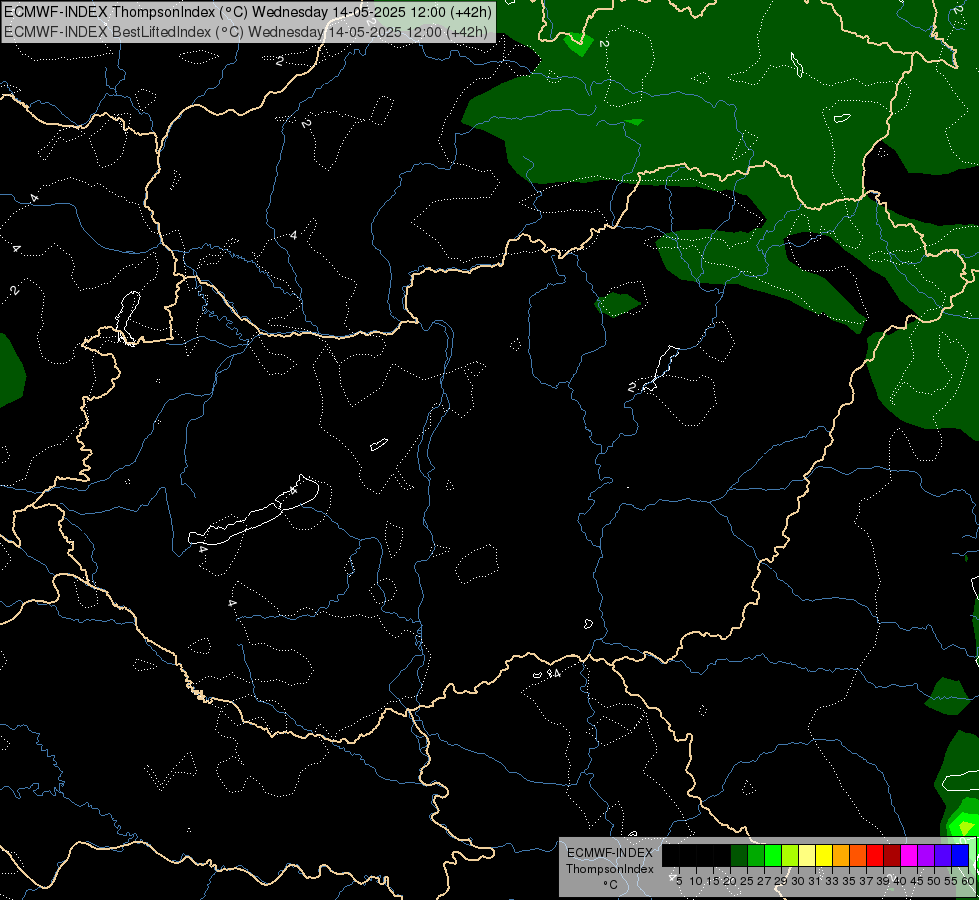Click the medium green 25–27 legend swatch
This screenshot has height=900, width=979.
(755, 855)
